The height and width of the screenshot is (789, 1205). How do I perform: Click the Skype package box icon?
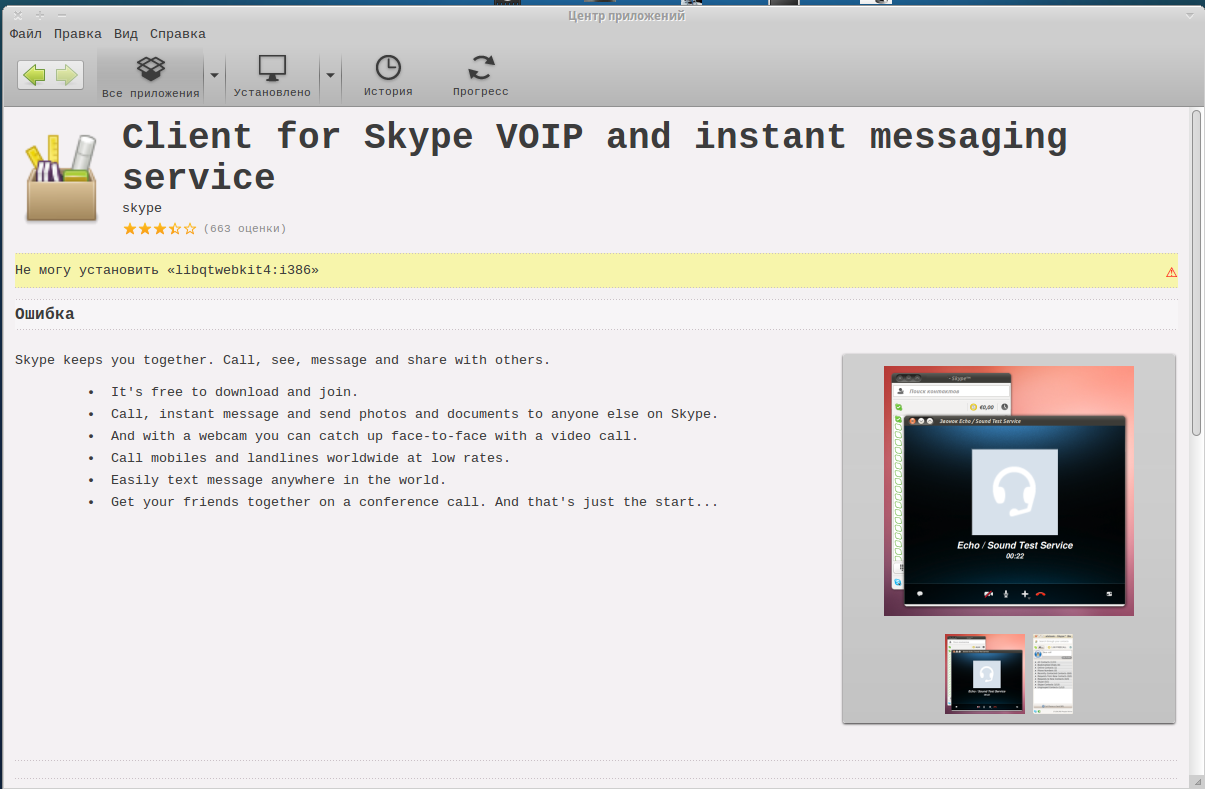click(62, 178)
